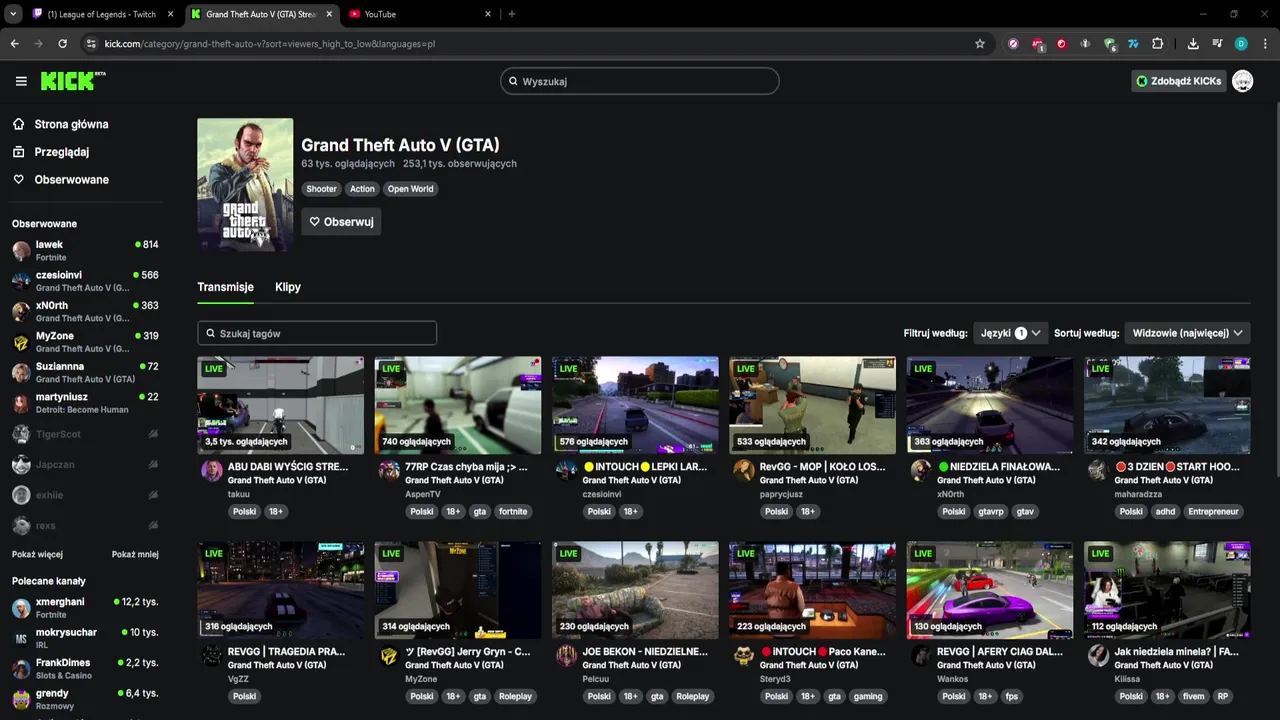Open Suzianna channel in followed list

tap(85, 372)
